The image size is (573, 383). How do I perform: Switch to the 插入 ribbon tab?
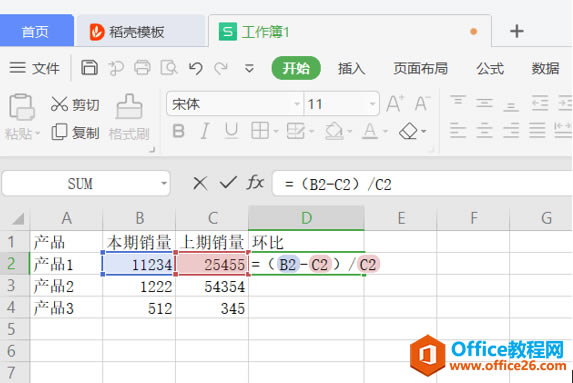352,68
